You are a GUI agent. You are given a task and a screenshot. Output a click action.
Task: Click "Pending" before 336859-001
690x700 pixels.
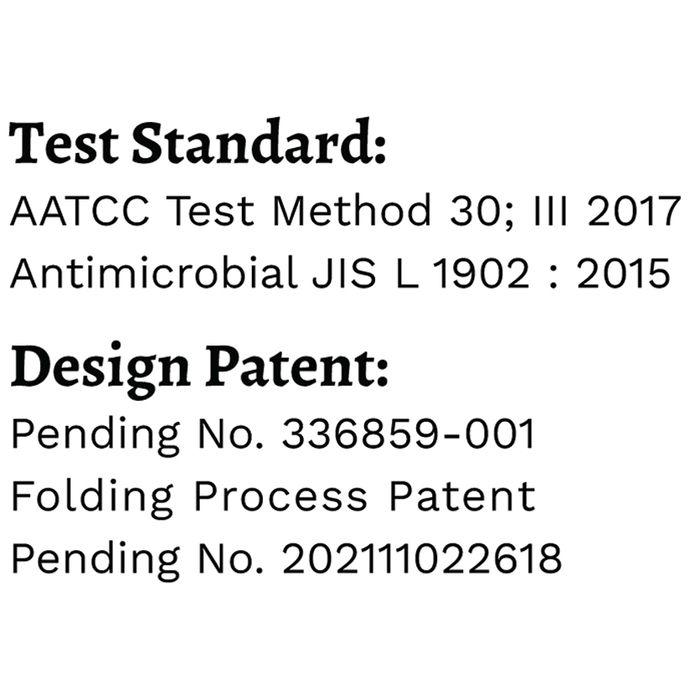(x=83, y=436)
